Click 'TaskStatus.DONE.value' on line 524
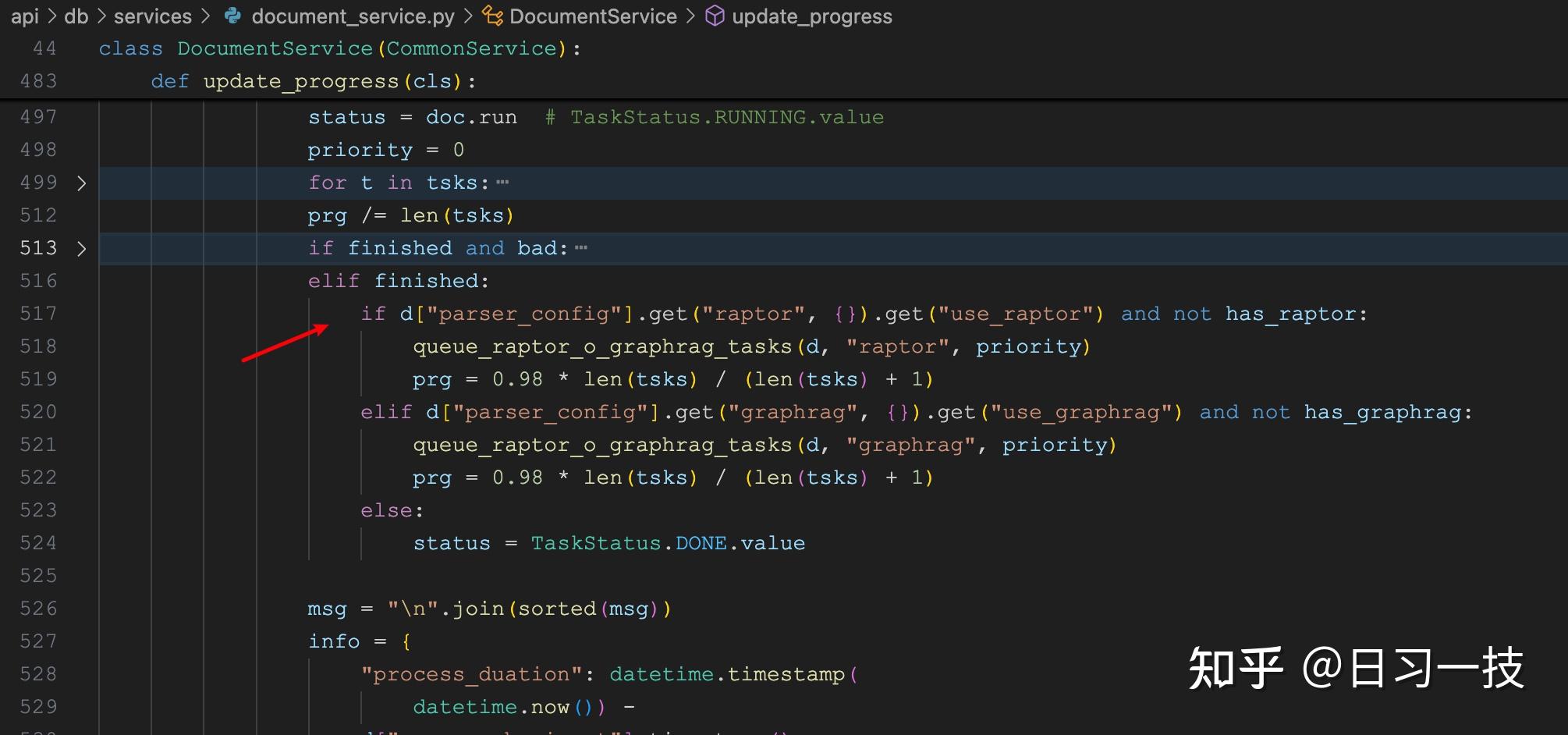The width and height of the screenshot is (1568, 735). coord(668,543)
